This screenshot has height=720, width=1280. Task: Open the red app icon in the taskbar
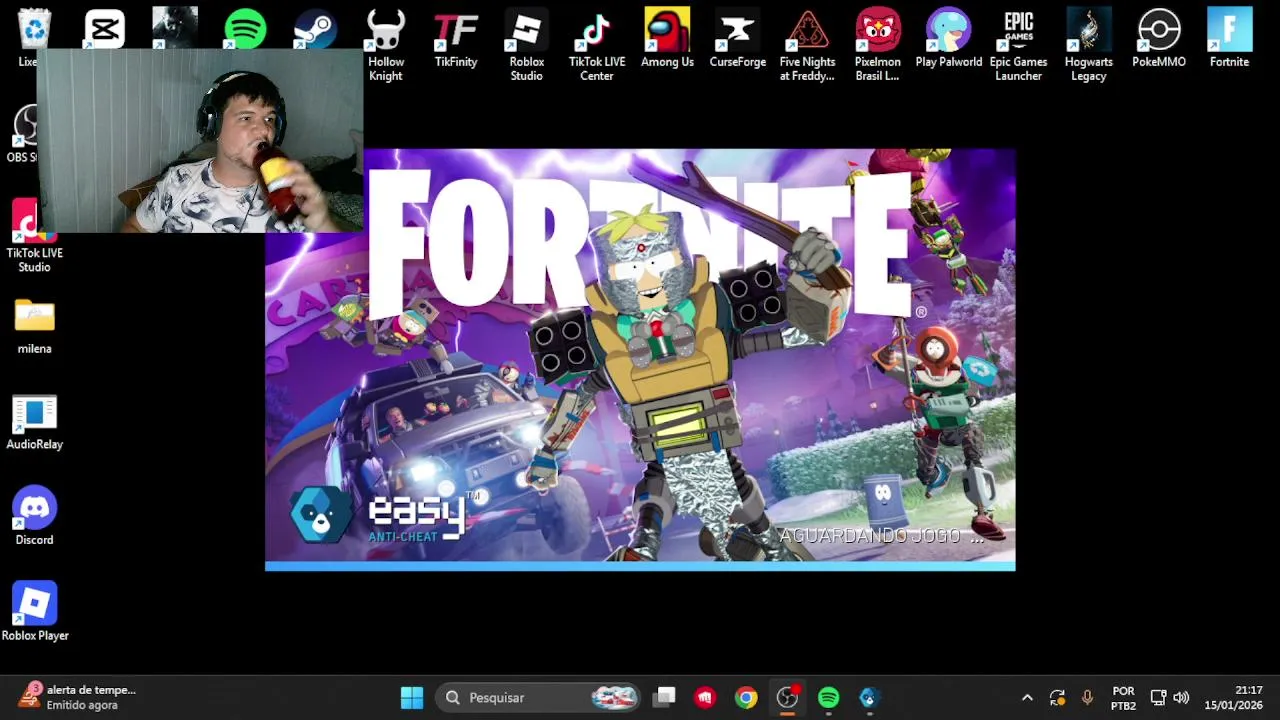(x=706, y=698)
